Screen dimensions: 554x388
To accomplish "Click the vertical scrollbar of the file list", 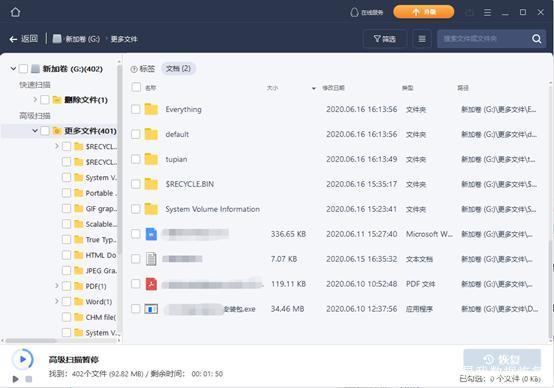I will click(x=550, y=288).
